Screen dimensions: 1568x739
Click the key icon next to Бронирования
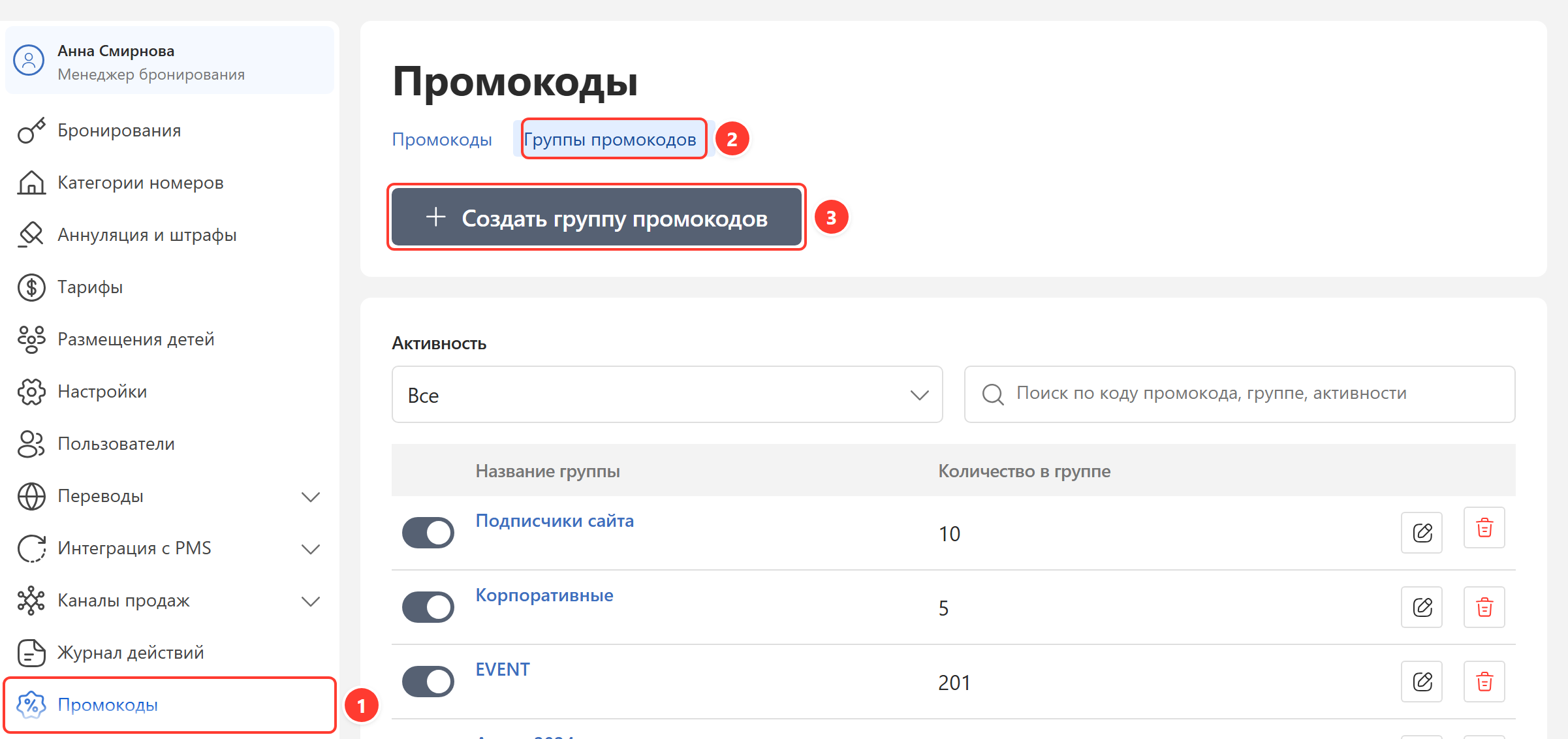click(x=31, y=131)
